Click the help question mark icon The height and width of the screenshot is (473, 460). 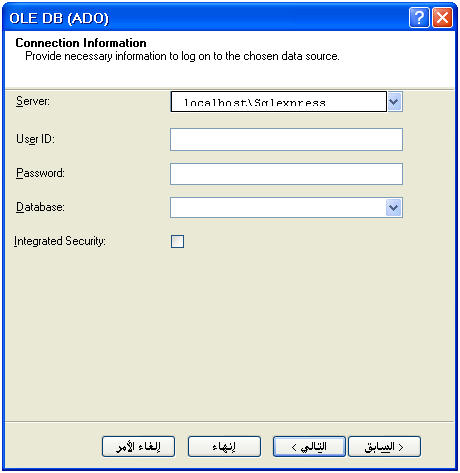[419, 18]
